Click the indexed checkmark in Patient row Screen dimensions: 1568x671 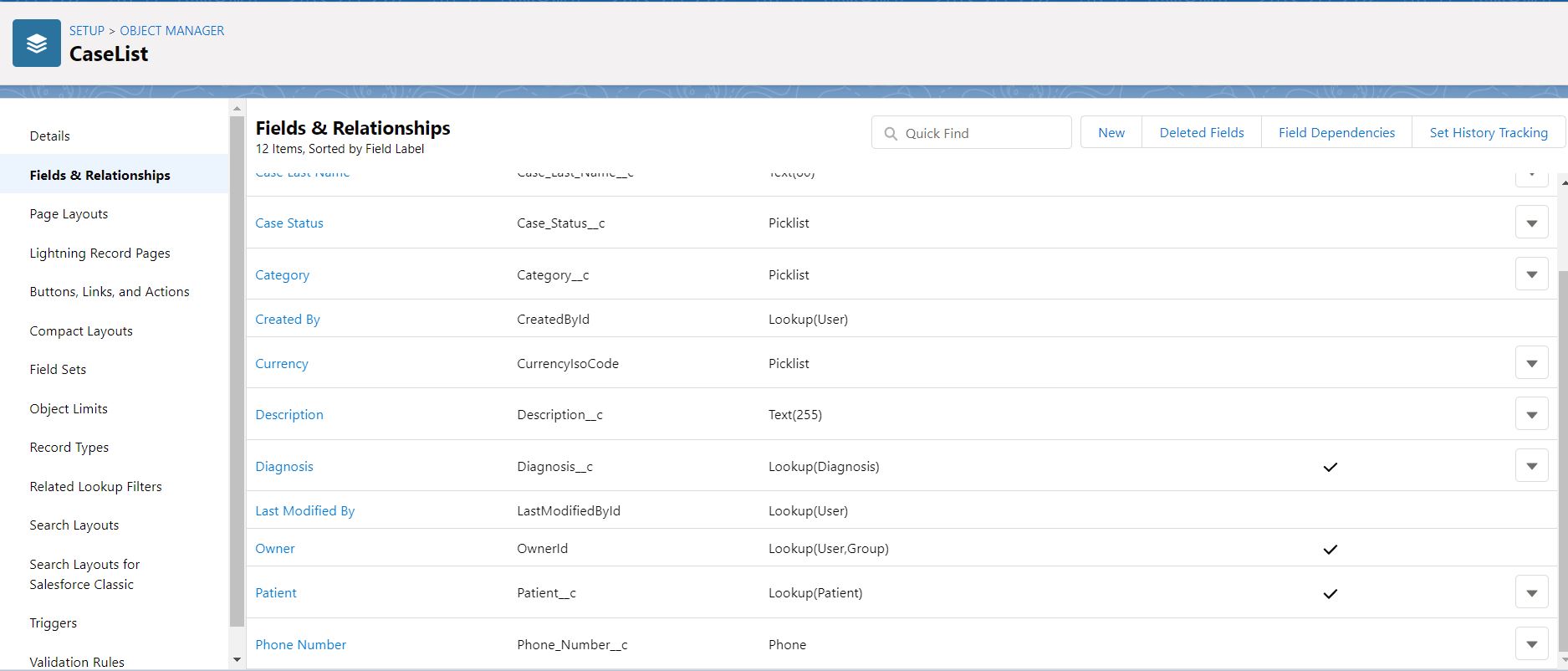click(x=1330, y=594)
